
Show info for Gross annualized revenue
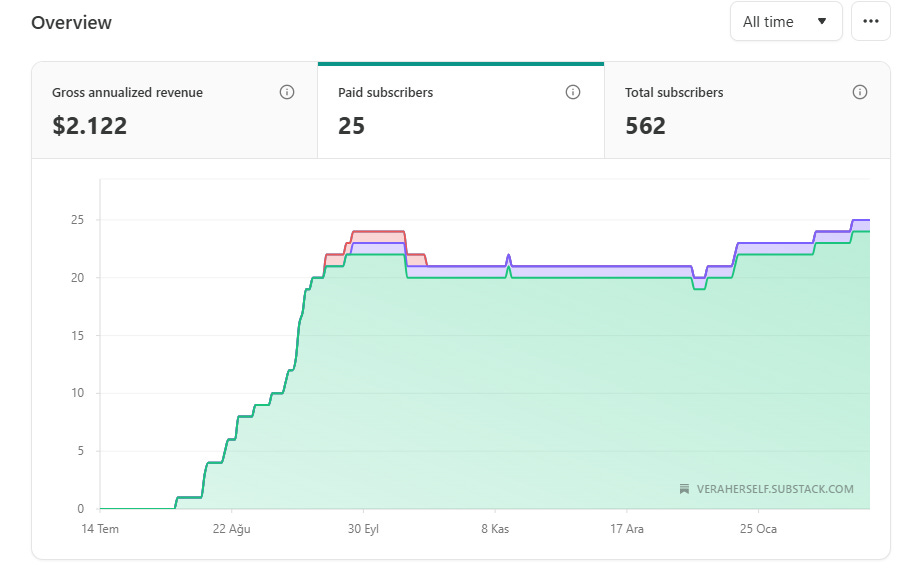coord(286,93)
